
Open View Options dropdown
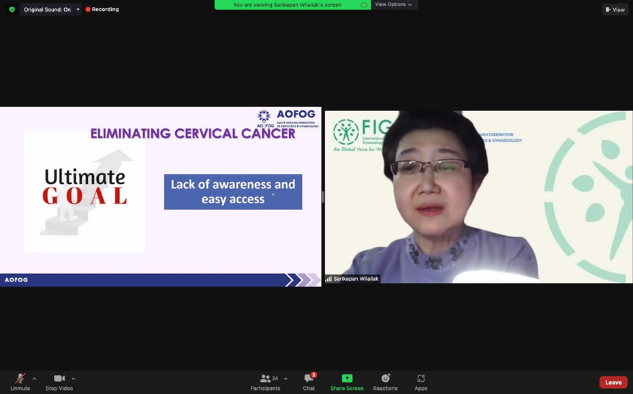tap(394, 4)
